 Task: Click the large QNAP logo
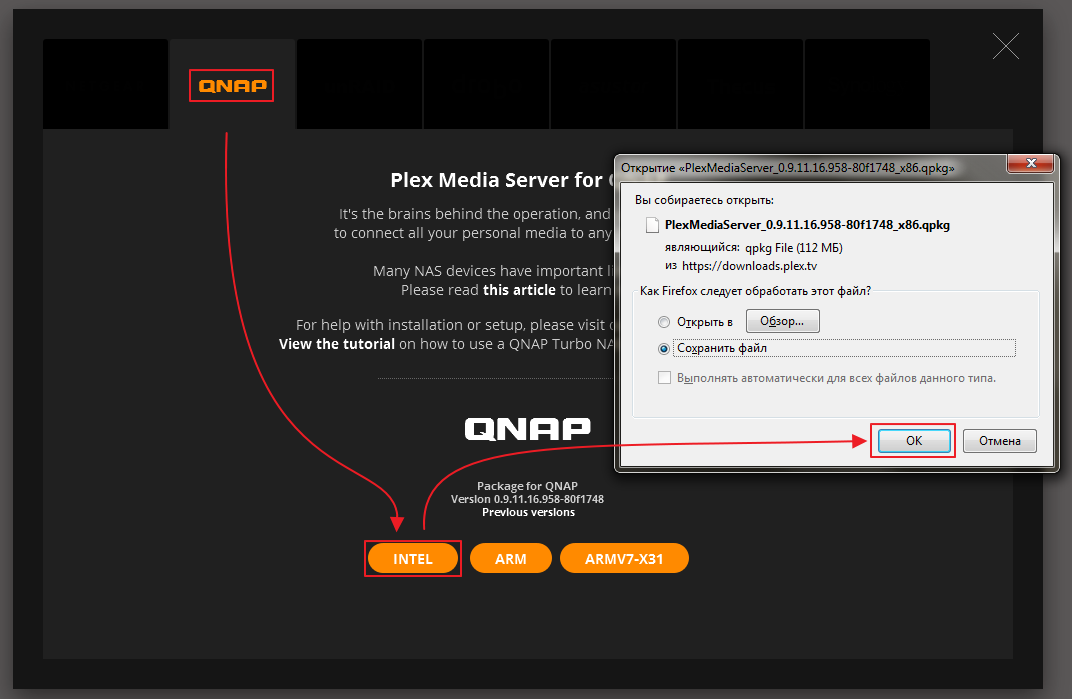click(527, 430)
